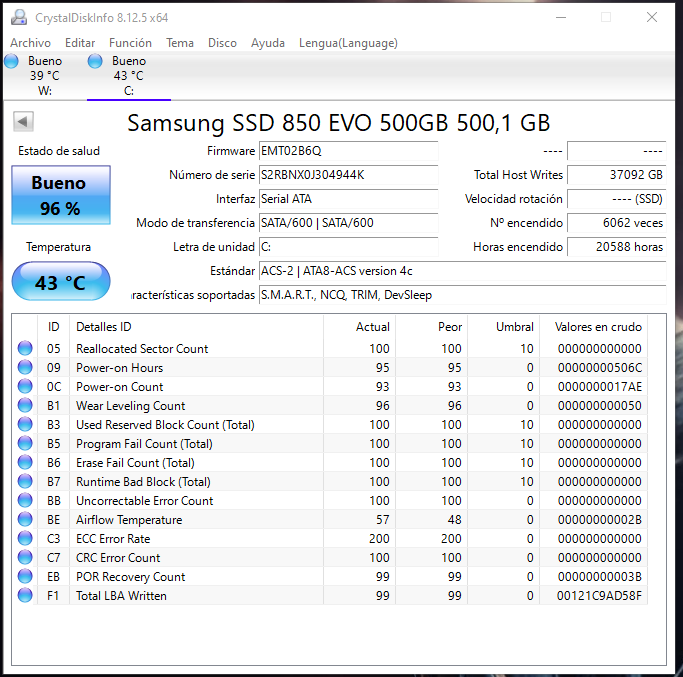Image resolution: width=683 pixels, height=677 pixels.
Task: Click the status orb for Total LBA Written
Action: pos(25,595)
